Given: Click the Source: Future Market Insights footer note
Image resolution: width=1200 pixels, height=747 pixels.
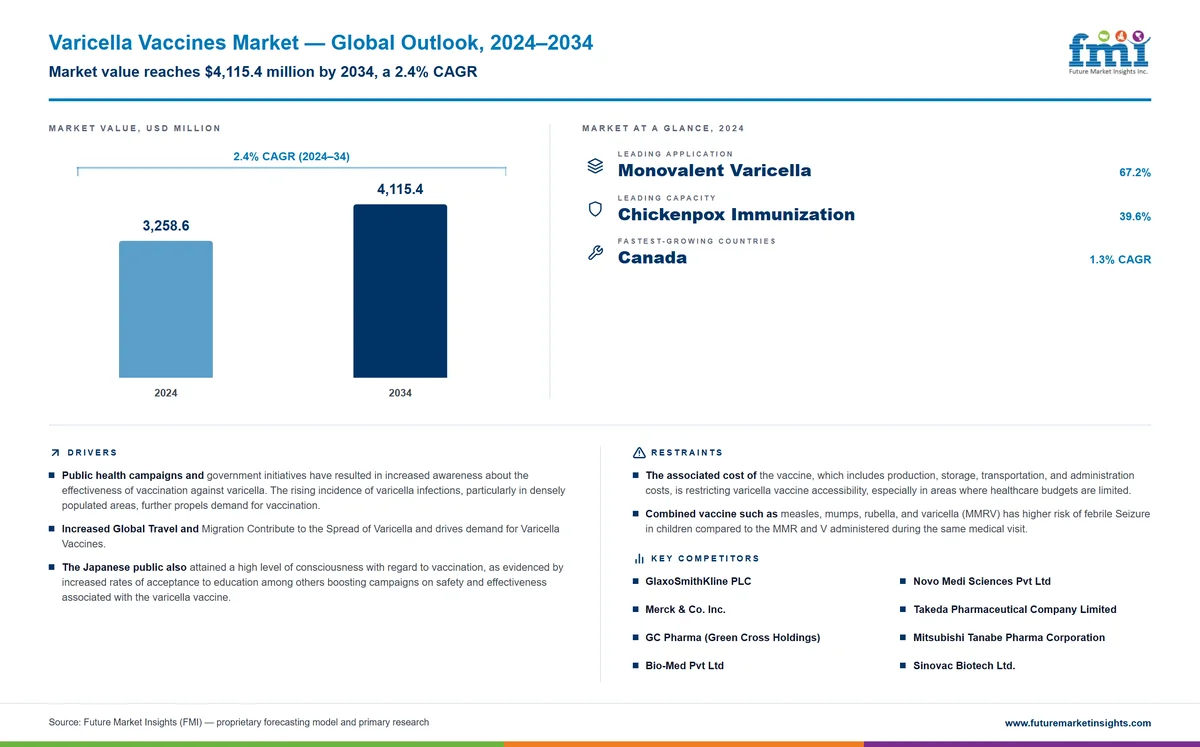Looking at the screenshot, I should [x=239, y=722].
